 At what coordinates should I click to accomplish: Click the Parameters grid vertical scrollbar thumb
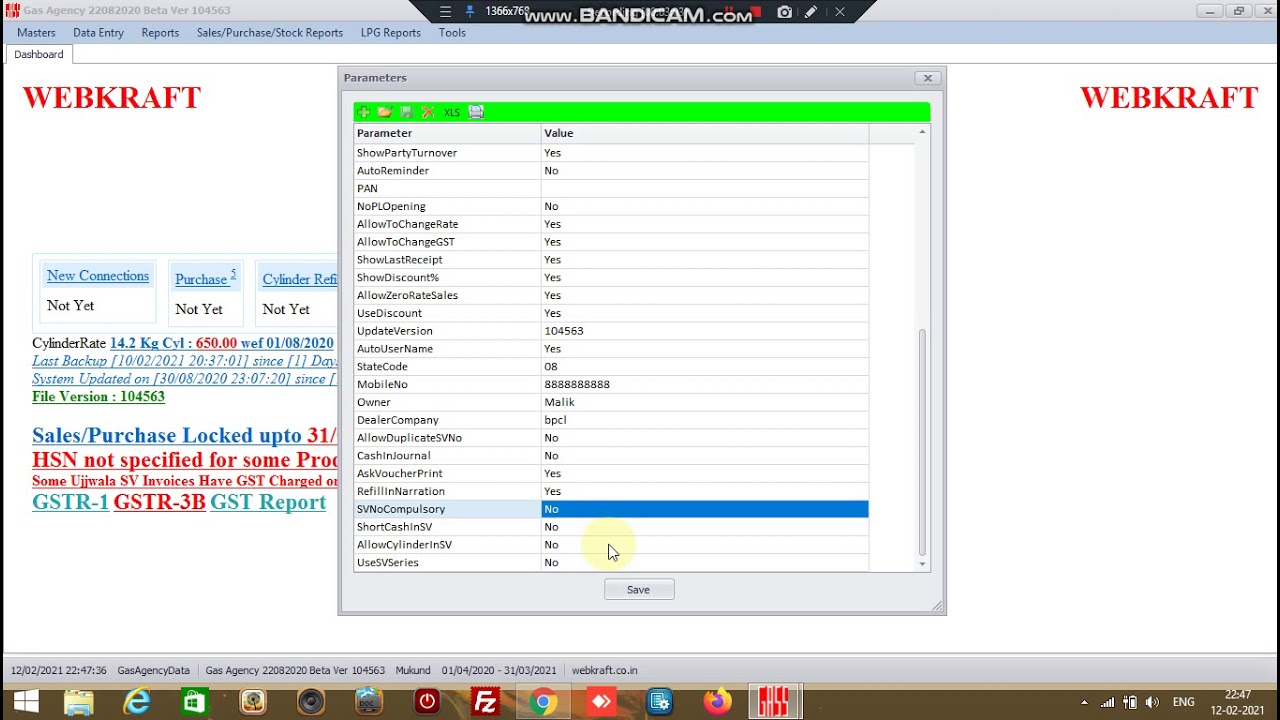coord(922,442)
